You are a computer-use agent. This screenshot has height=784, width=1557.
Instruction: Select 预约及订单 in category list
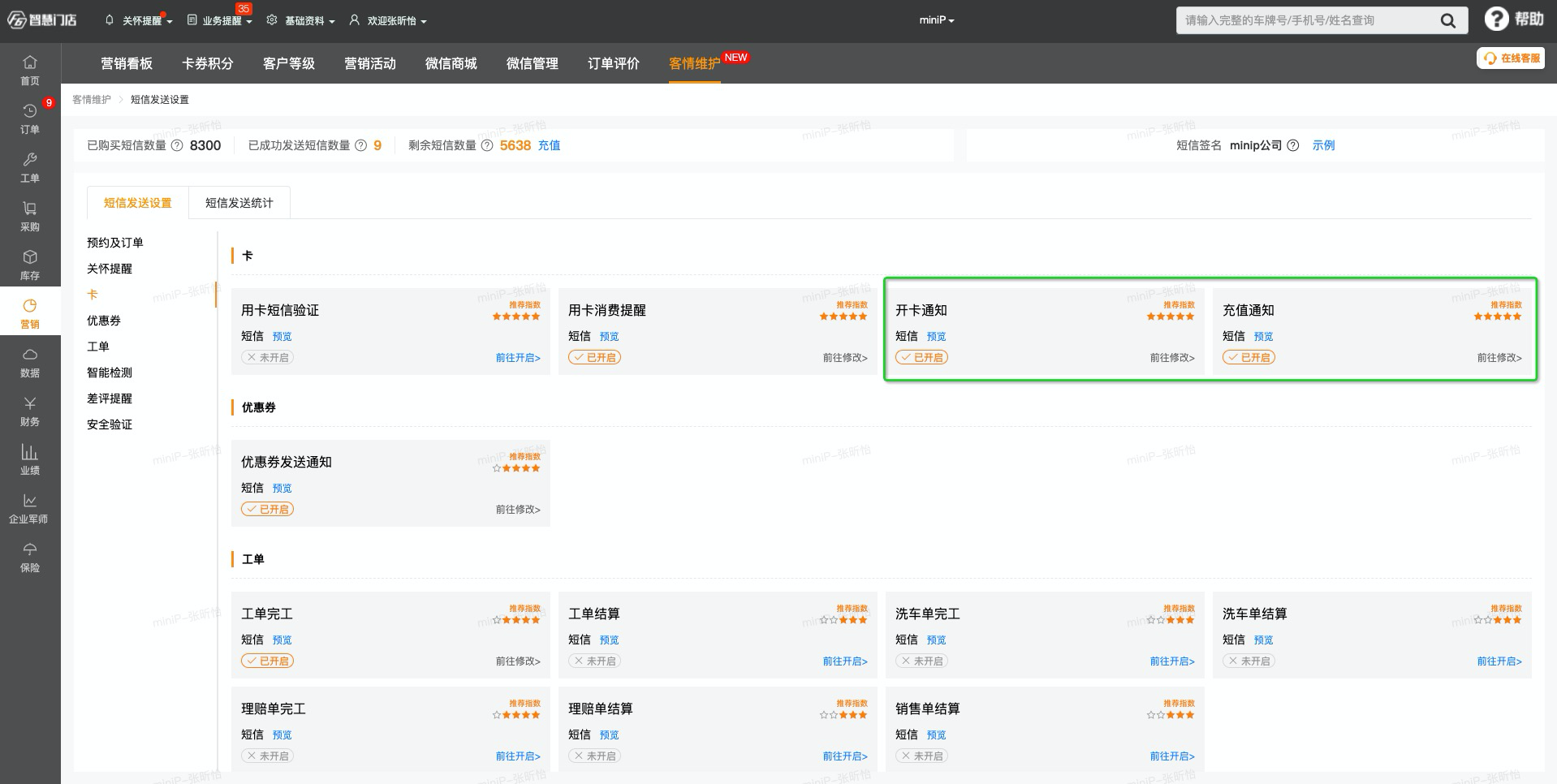pyautogui.click(x=115, y=243)
